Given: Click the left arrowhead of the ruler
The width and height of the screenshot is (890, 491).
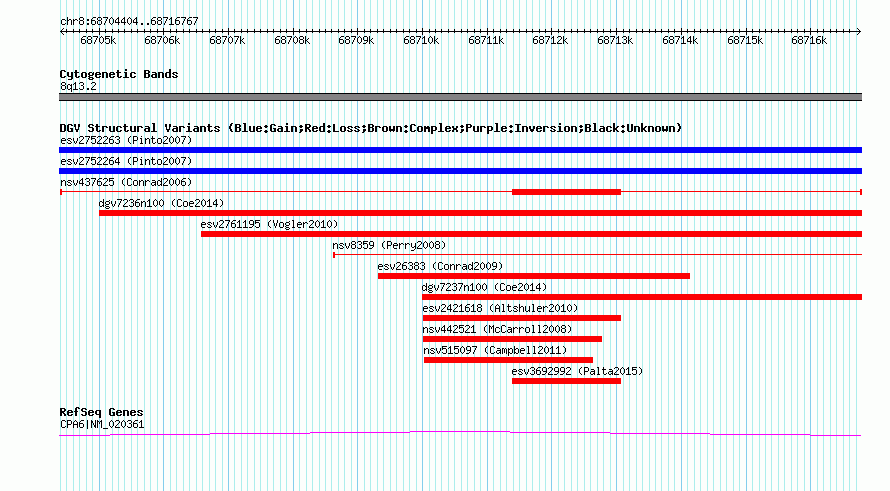Looking at the screenshot, I should point(62,31).
